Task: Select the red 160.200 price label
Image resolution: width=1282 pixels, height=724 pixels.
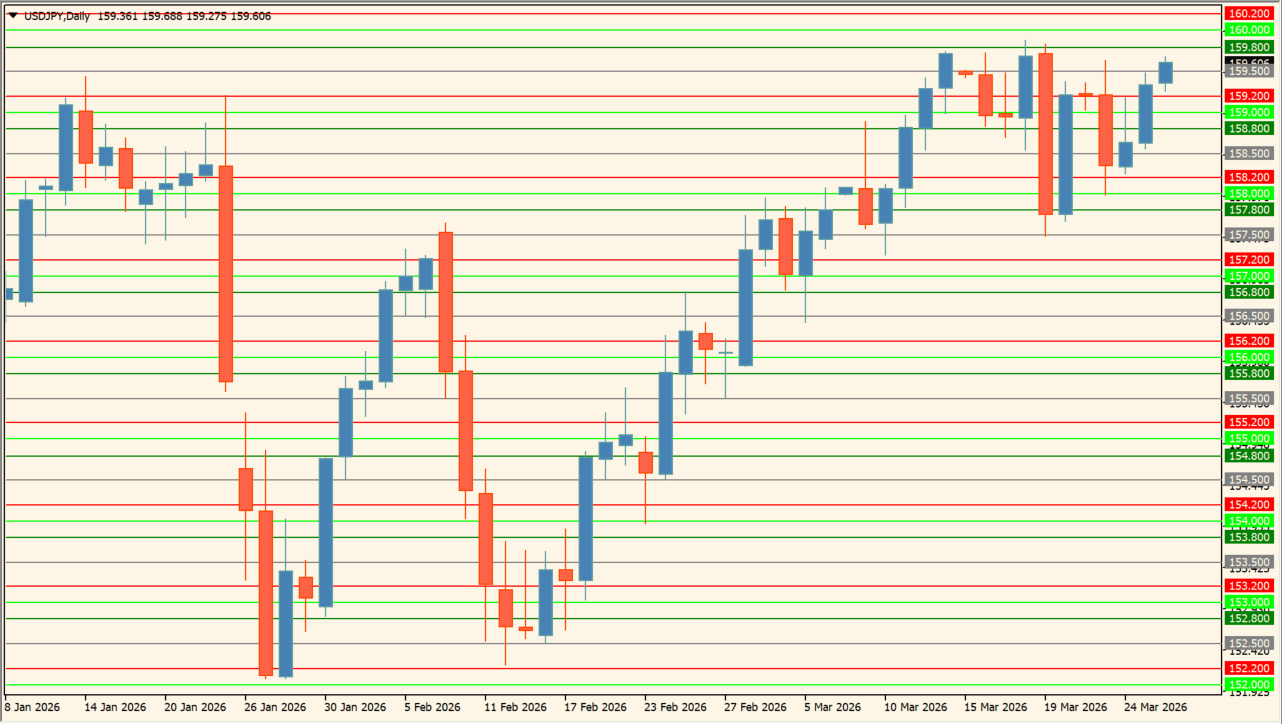Action: pyautogui.click(x=1249, y=14)
